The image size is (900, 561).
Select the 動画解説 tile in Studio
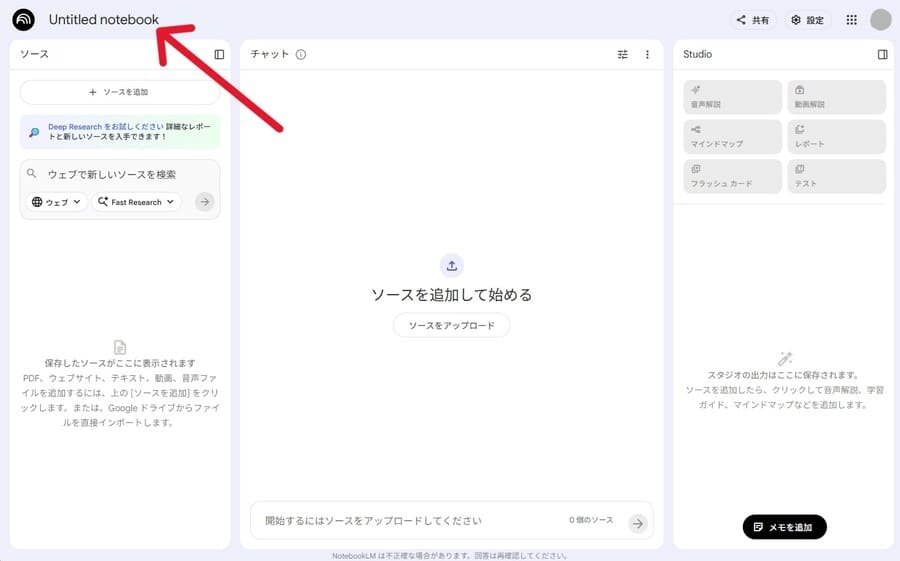[x=836, y=97]
